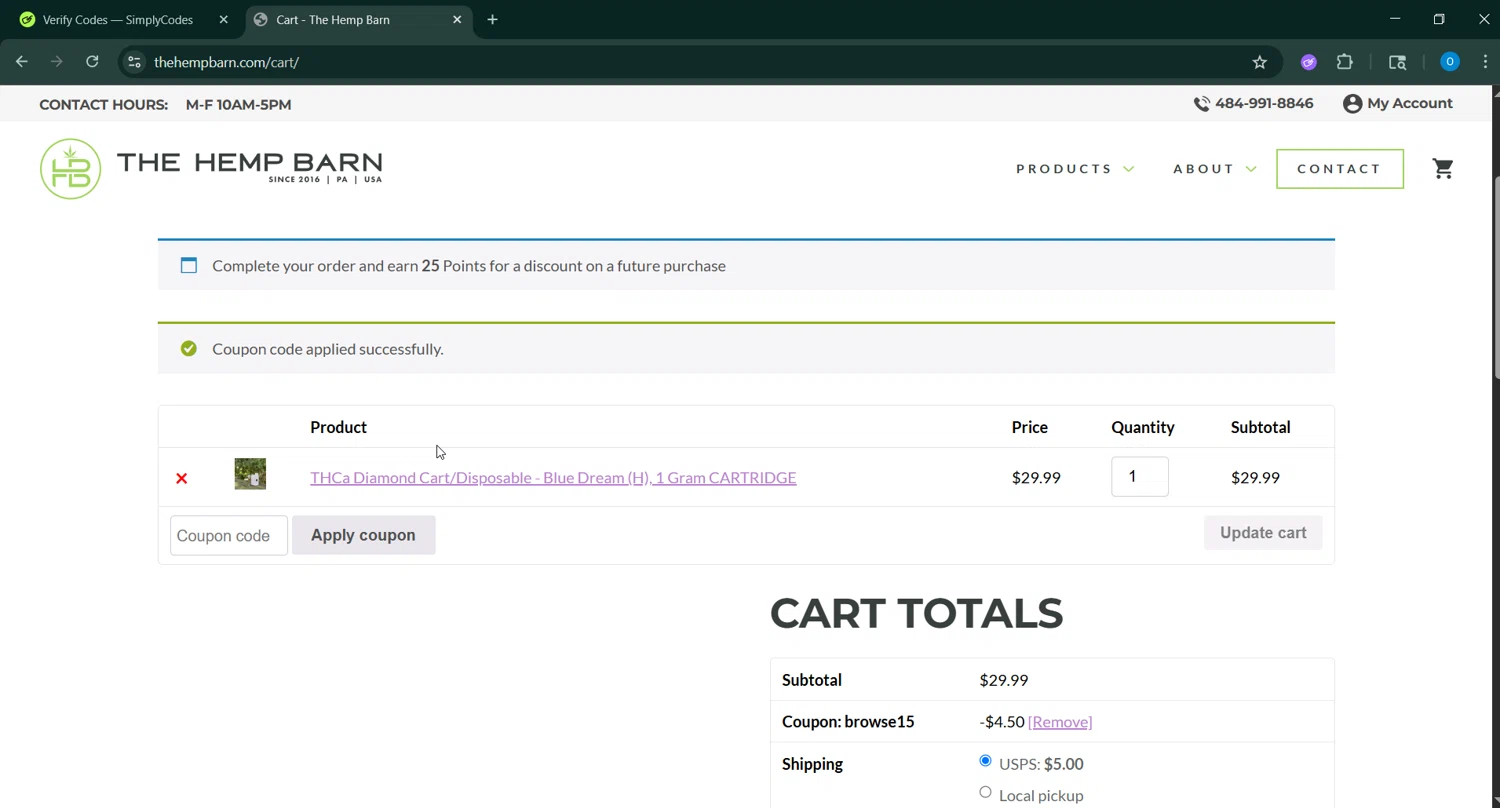
Task: Select the Local pickup shipping option
Action: pos(985,792)
